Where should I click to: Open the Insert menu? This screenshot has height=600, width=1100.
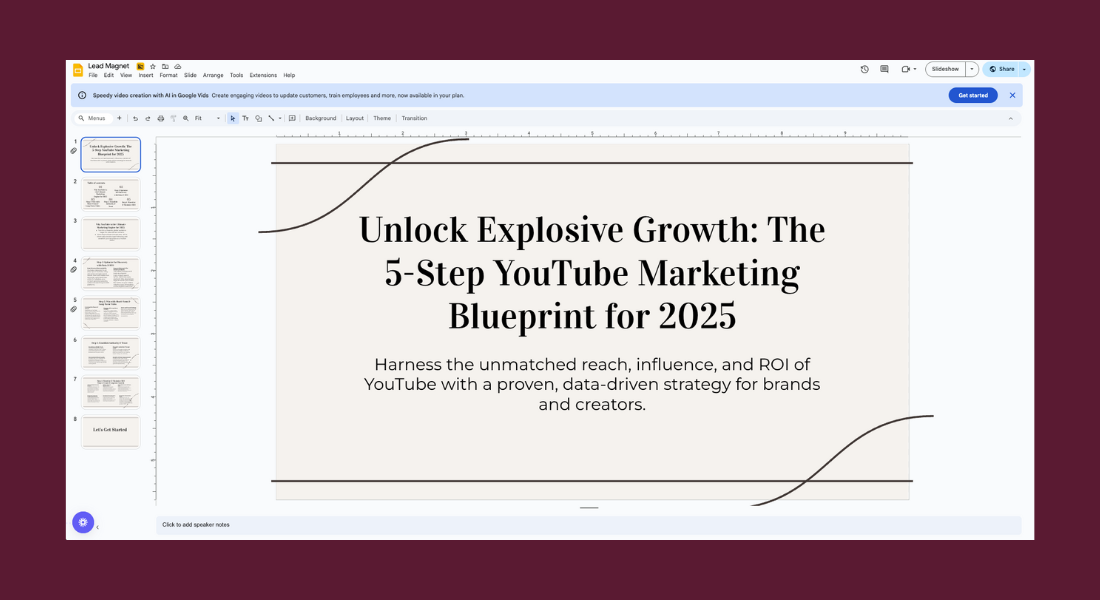click(x=146, y=75)
